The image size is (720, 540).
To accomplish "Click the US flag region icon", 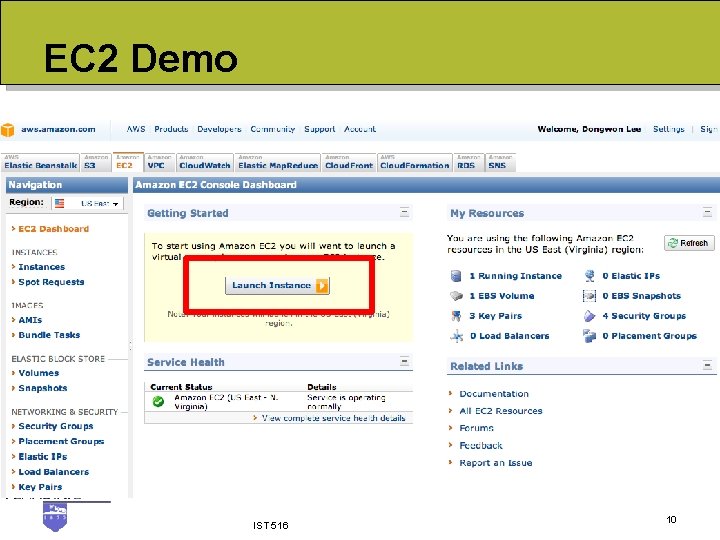I will (x=60, y=203).
